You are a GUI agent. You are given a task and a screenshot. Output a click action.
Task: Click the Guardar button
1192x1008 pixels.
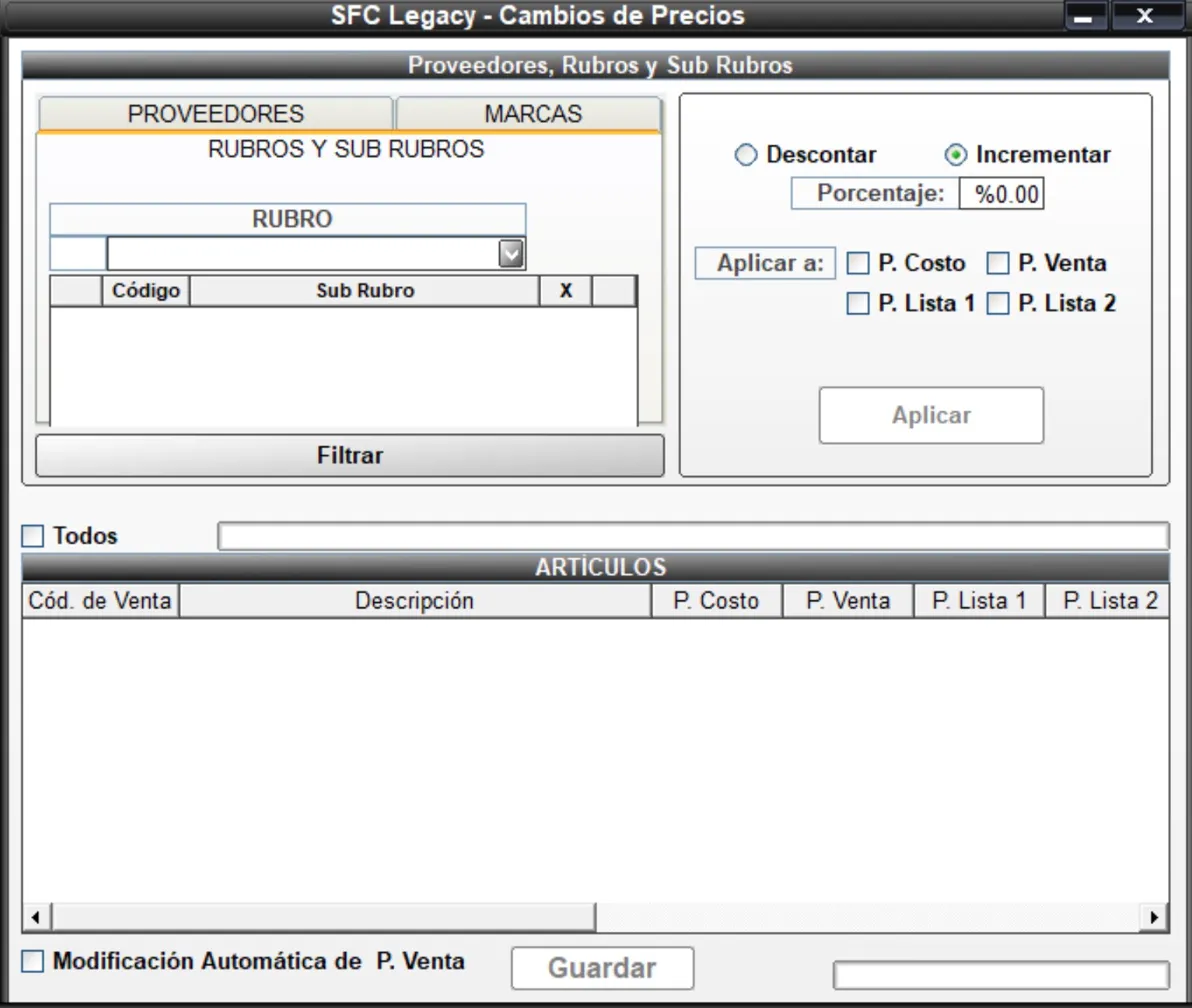tap(602, 968)
